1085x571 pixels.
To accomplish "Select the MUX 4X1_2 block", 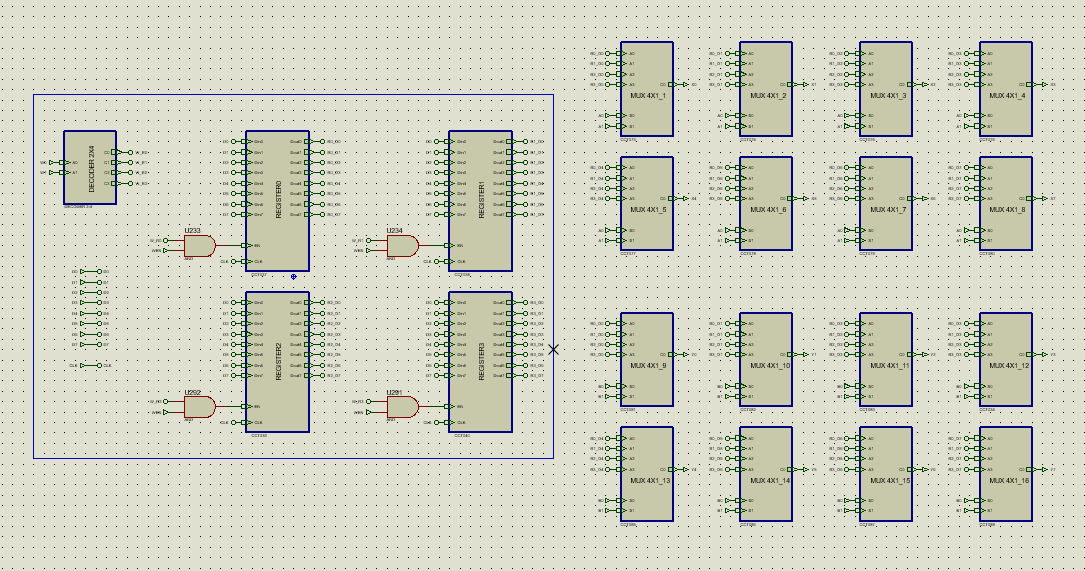I will pyautogui.click(x=766, y=89).
